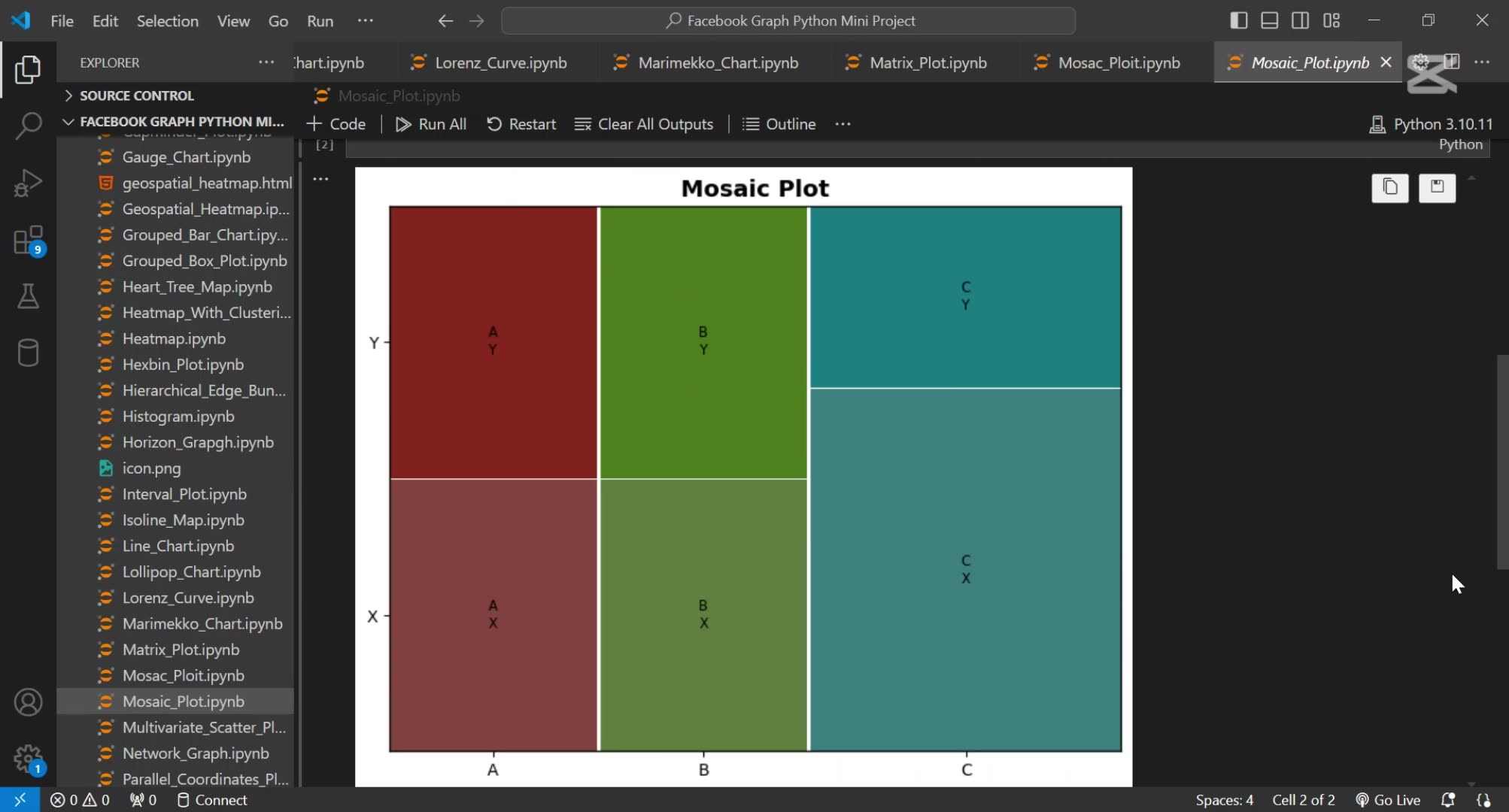Toggle the primary sidebar visibility

[1238, 20]
